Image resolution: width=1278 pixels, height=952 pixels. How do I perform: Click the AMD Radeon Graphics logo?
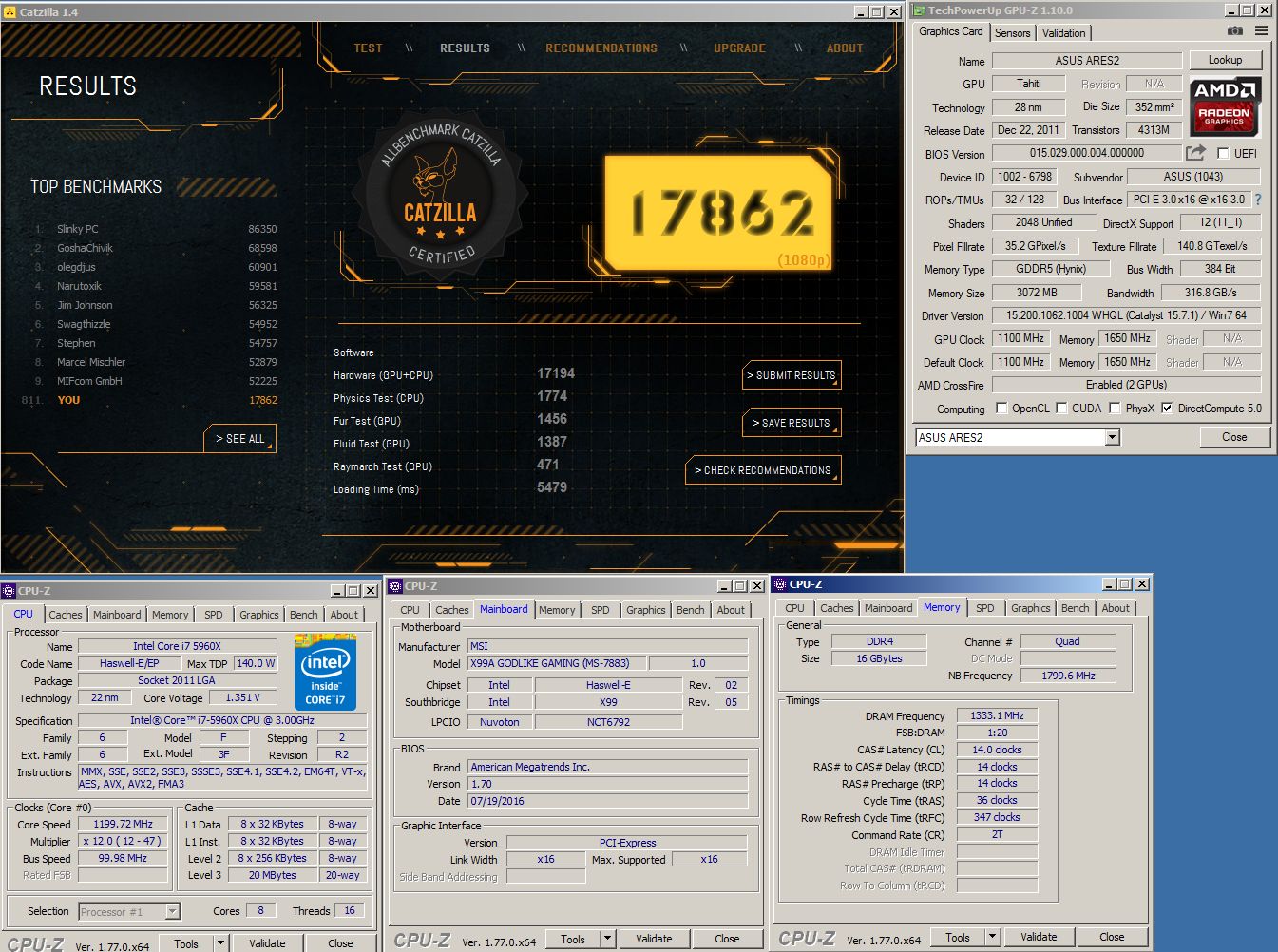pyautogui.click(x=1226, y=105)
